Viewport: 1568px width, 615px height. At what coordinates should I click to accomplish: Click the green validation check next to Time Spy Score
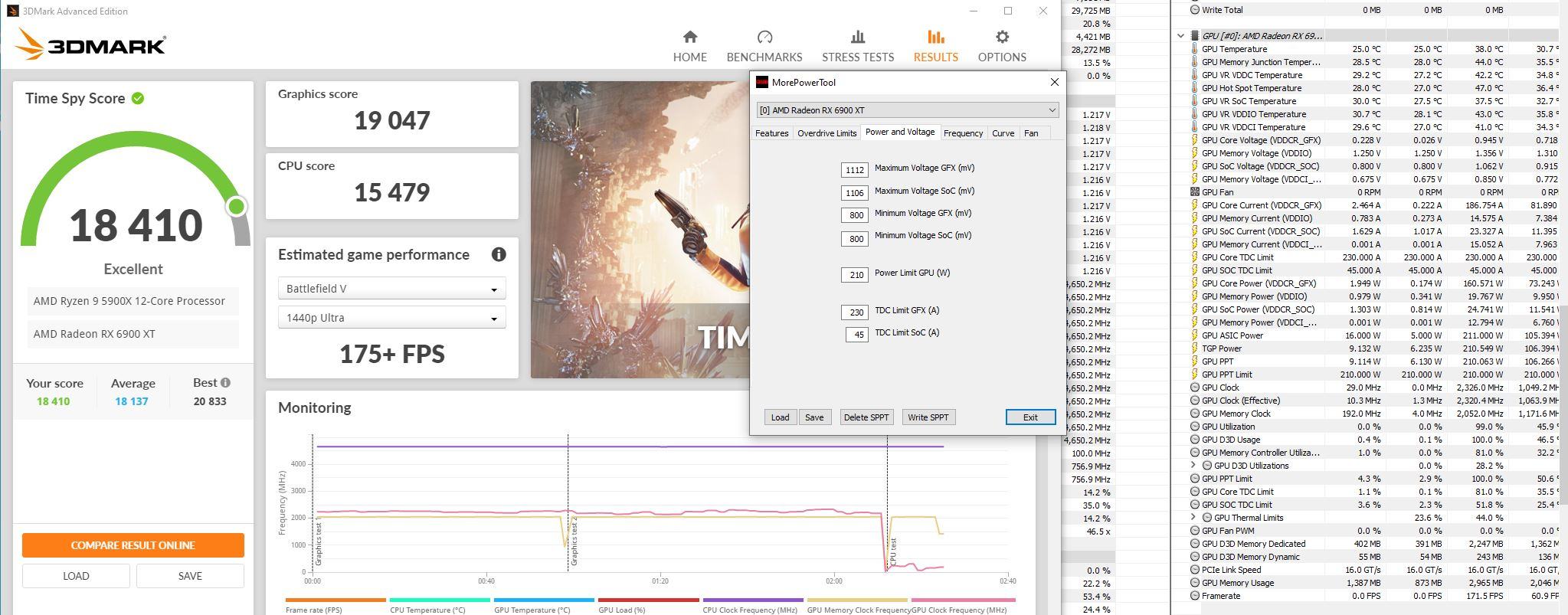click(x=138, y=98)
